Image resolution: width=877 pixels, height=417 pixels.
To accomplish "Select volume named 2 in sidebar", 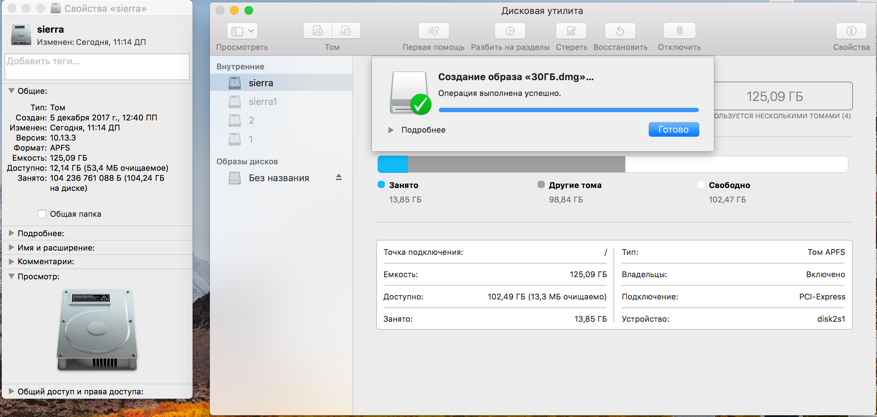I will [x=281, y=120].
